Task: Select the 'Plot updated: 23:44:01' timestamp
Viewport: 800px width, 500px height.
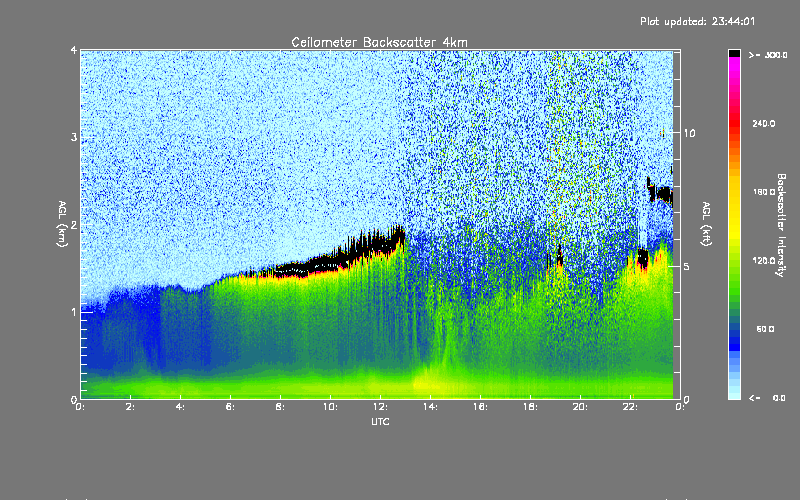Action: [697, 21]
